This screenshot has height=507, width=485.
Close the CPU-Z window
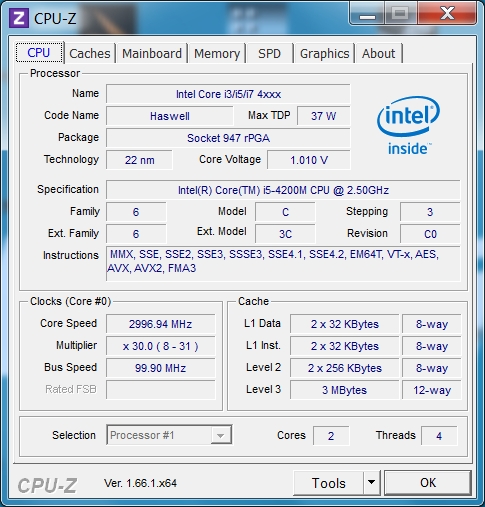click(x=447, y=14)
